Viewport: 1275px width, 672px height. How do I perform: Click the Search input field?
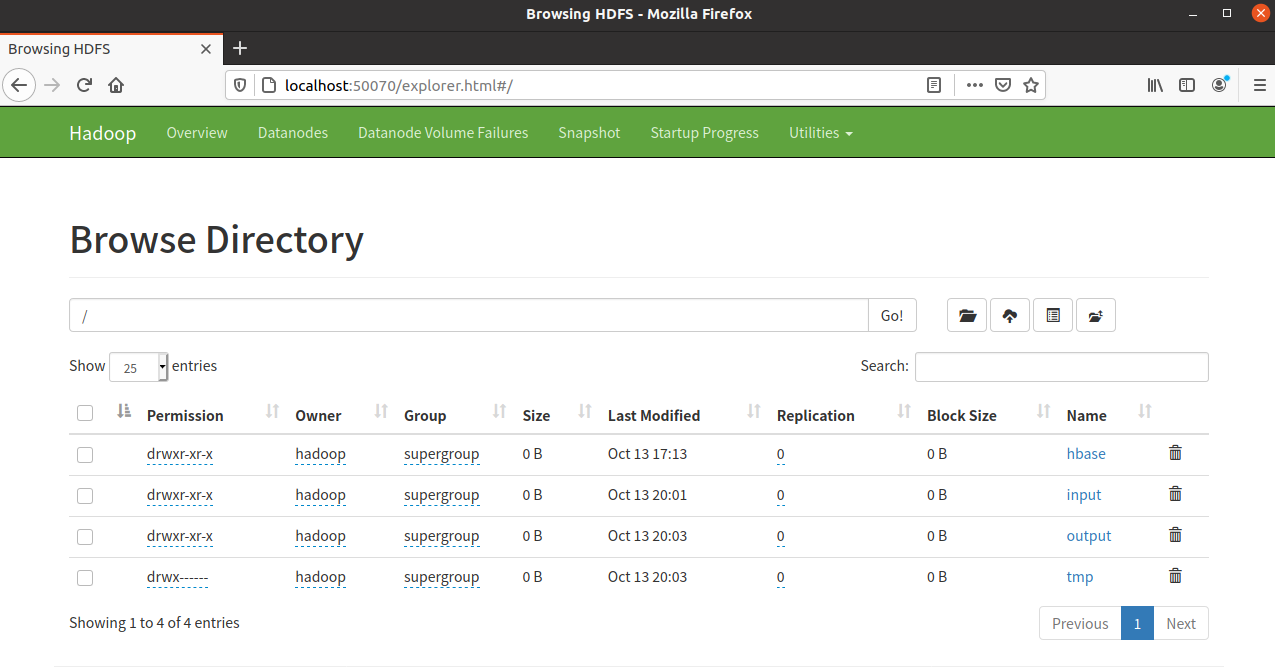click(x=1061, y=367)
